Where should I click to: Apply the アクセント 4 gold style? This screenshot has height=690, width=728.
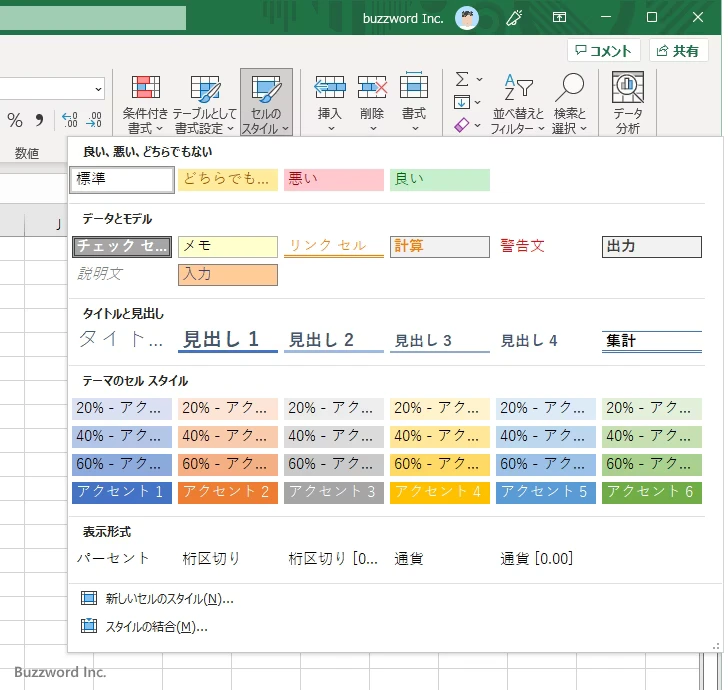click(440, 492)
